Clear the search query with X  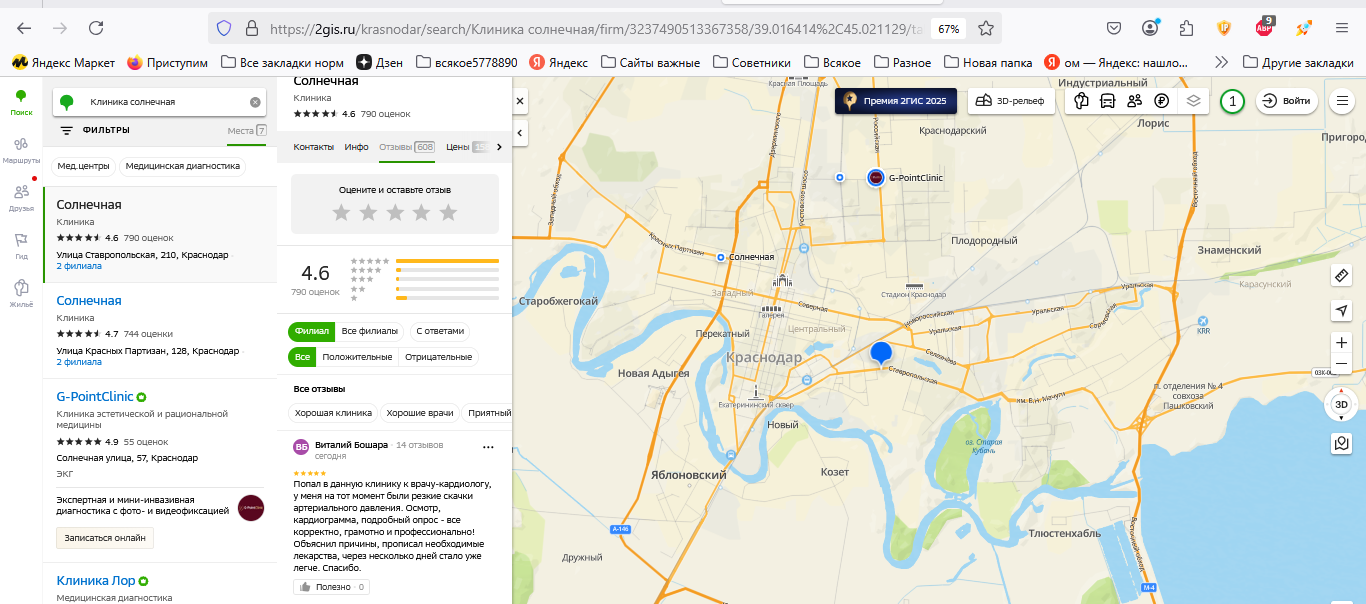[x=255, y=102]
